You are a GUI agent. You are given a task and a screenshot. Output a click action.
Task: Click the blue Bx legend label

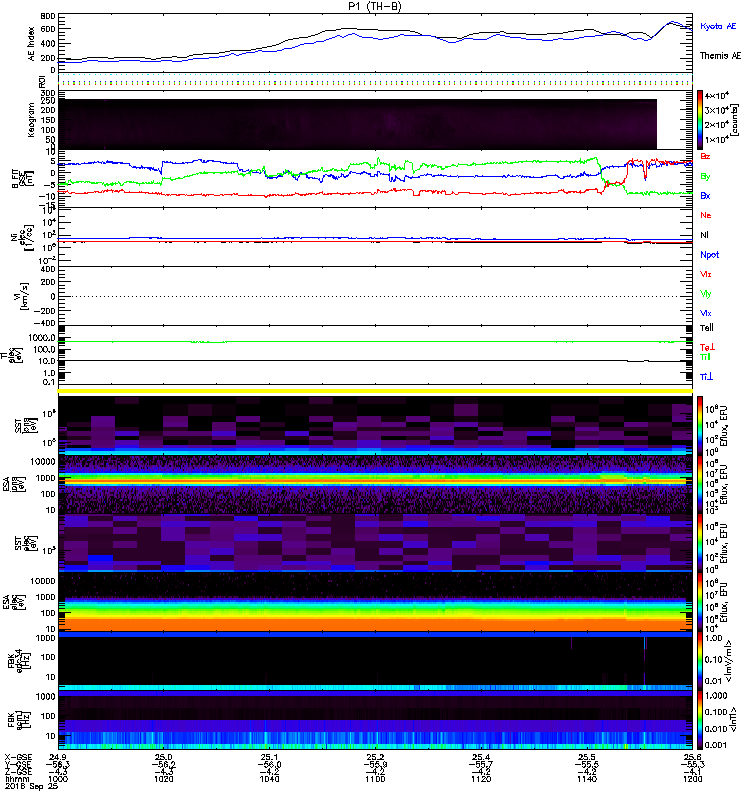tap(705, 195)
